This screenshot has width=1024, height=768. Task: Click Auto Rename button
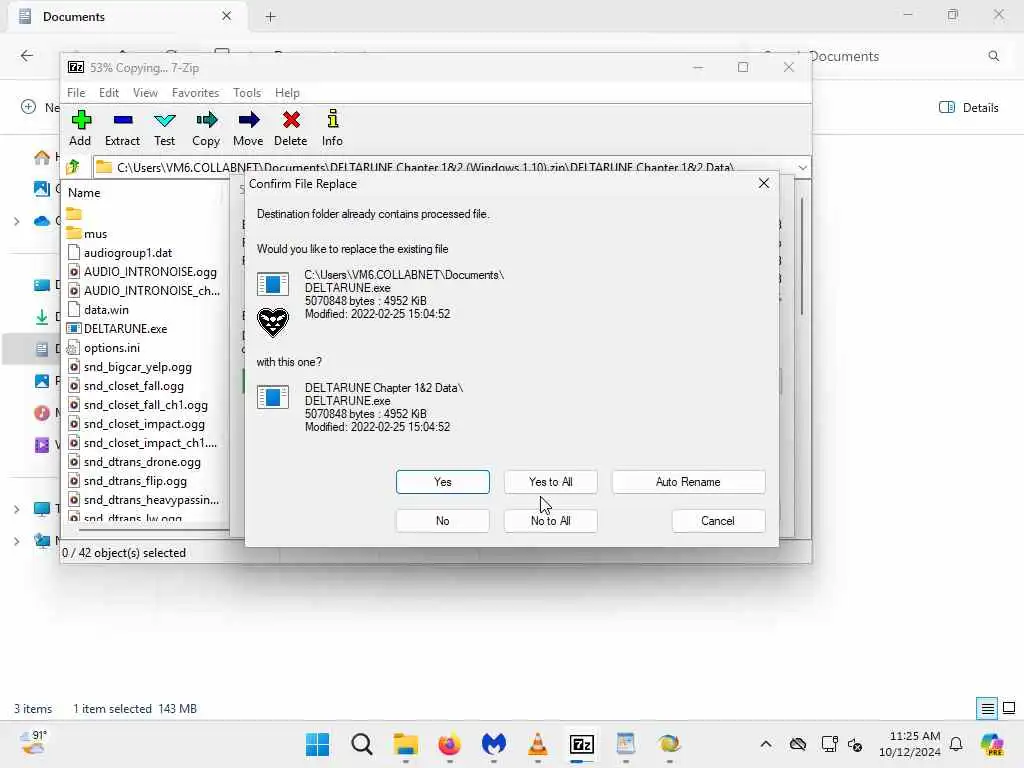688,482
